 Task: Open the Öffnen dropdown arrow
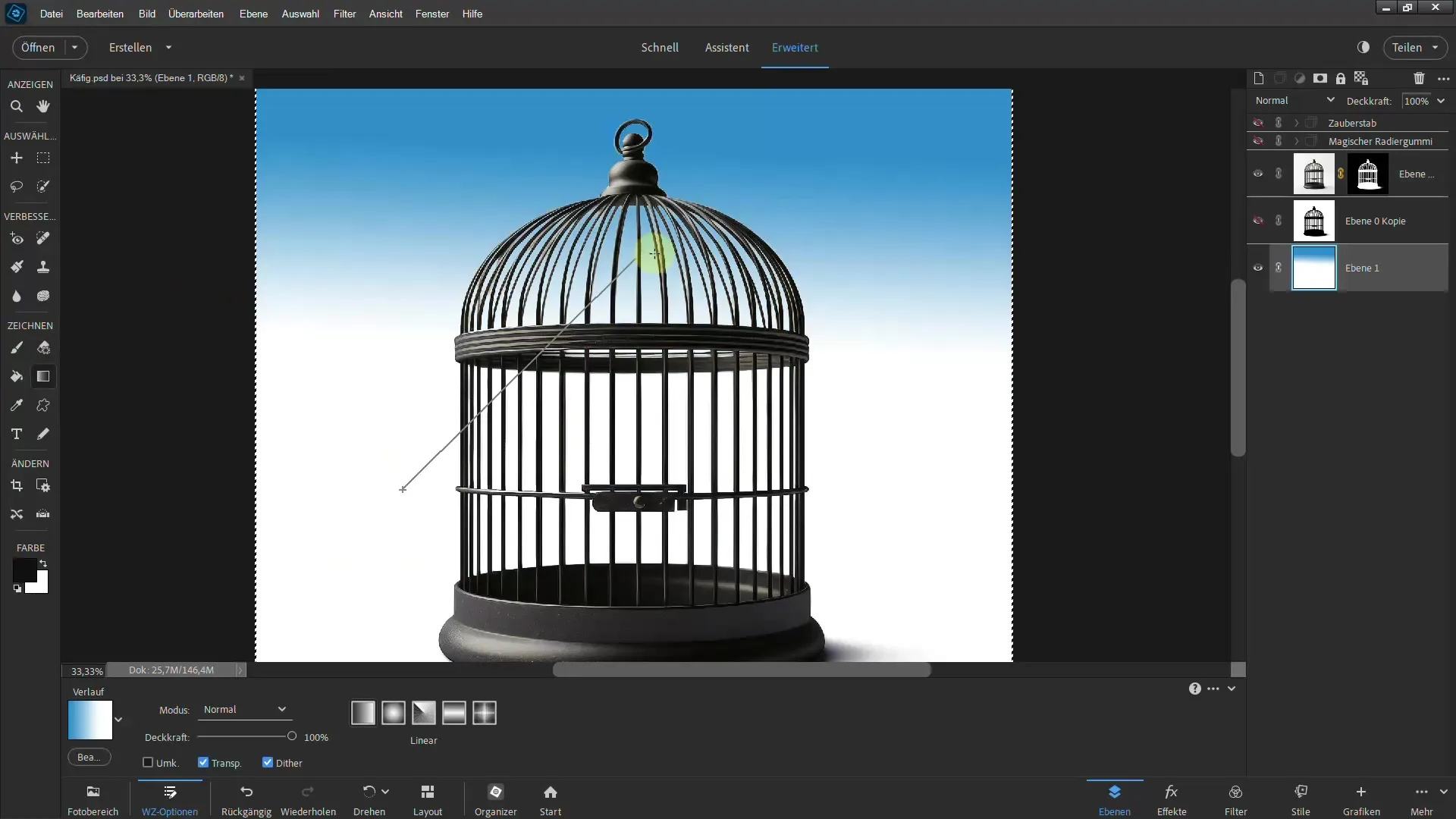[74, 47]
